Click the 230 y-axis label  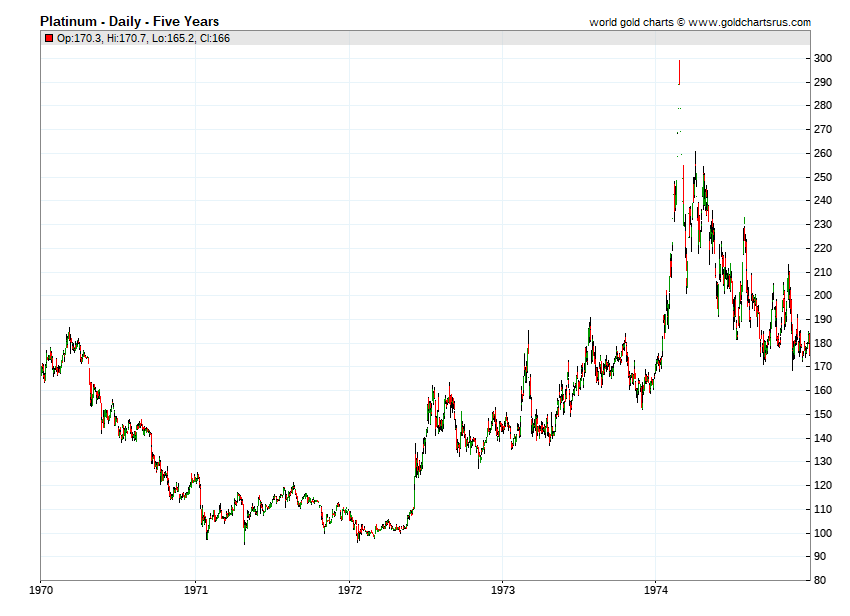click(823, 224)
